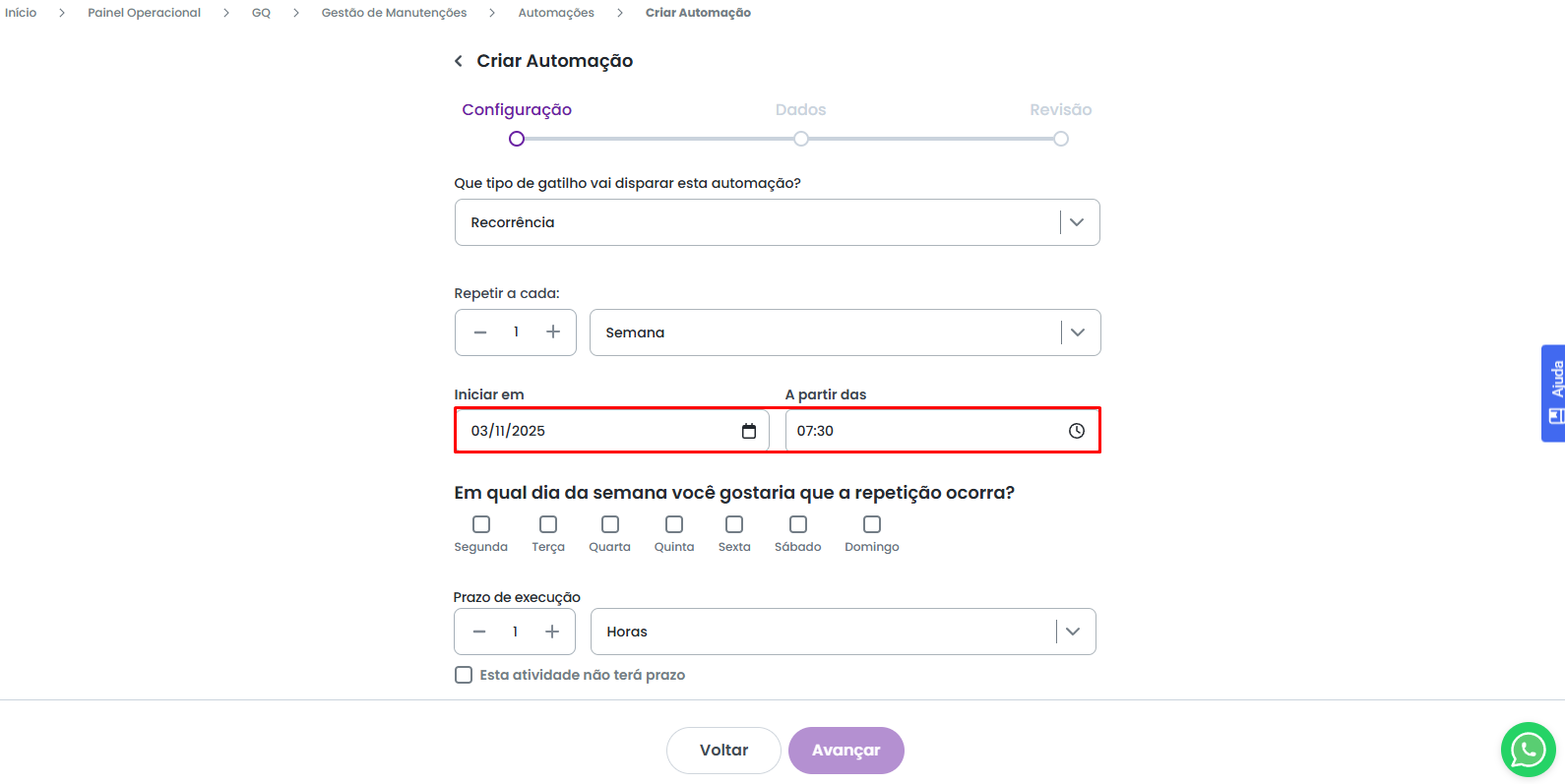Increase Prazo de execução value
This screenshot has height=784, width=1565.
[x=552, y=632]
